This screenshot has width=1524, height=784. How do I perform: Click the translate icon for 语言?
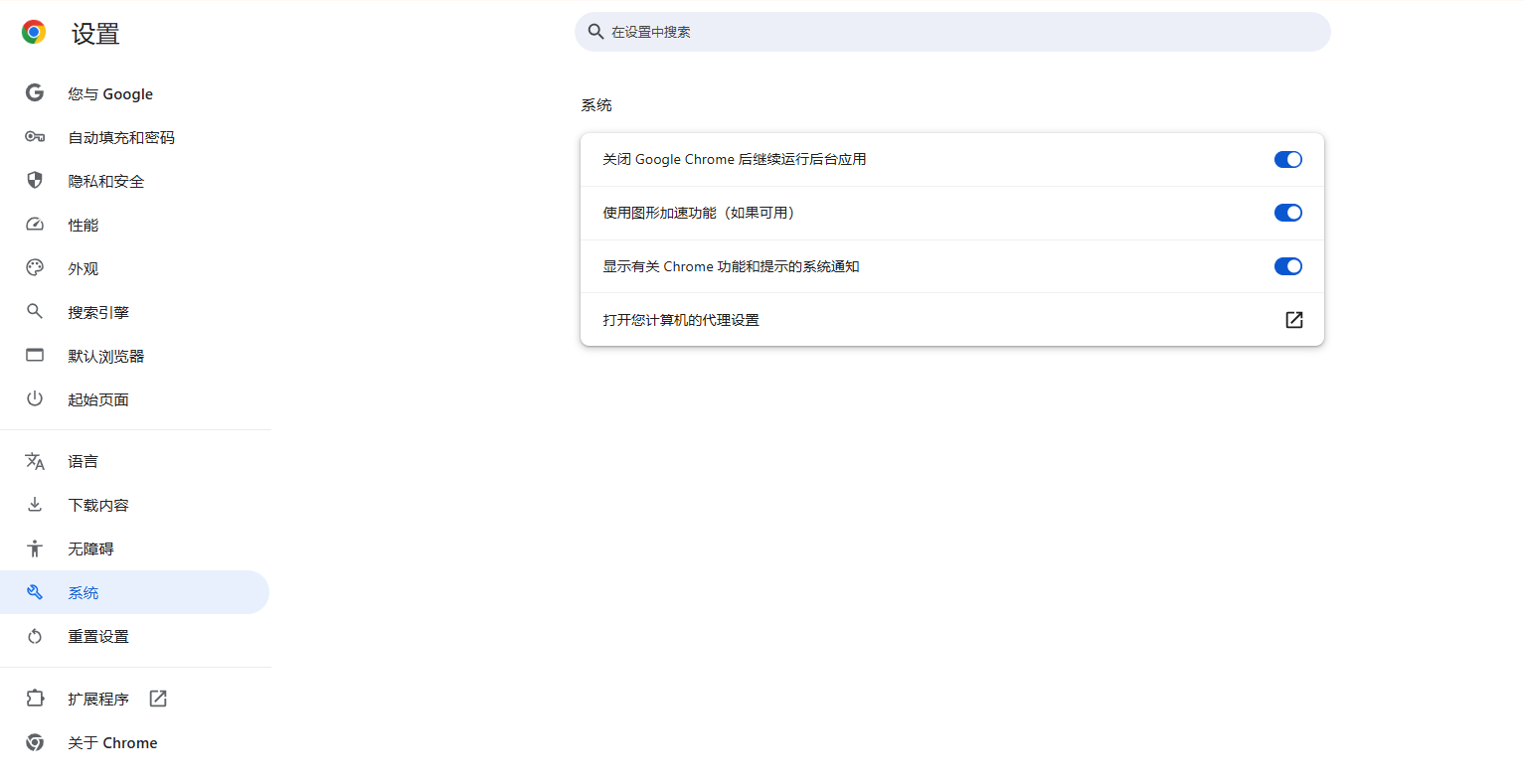coord(35,461)
